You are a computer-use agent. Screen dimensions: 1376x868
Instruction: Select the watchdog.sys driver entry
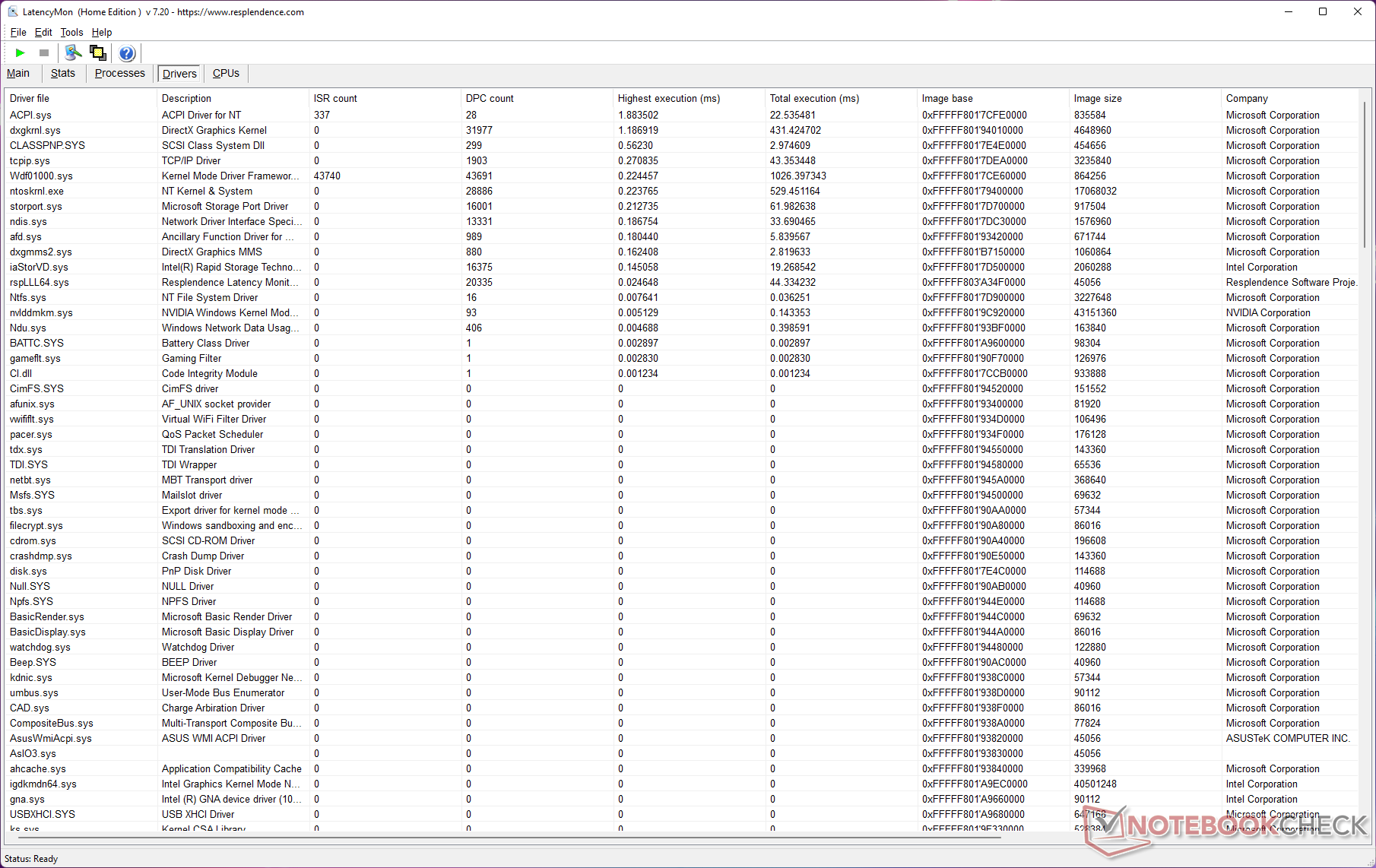click(x=40, y=647)
